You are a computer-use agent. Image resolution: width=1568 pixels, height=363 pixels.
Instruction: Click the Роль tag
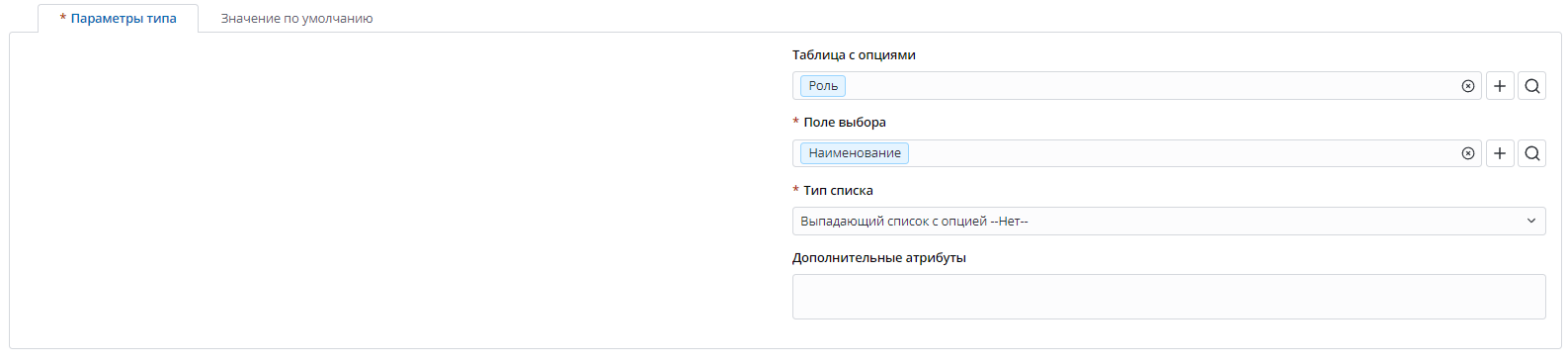click(x=823, y=86)
